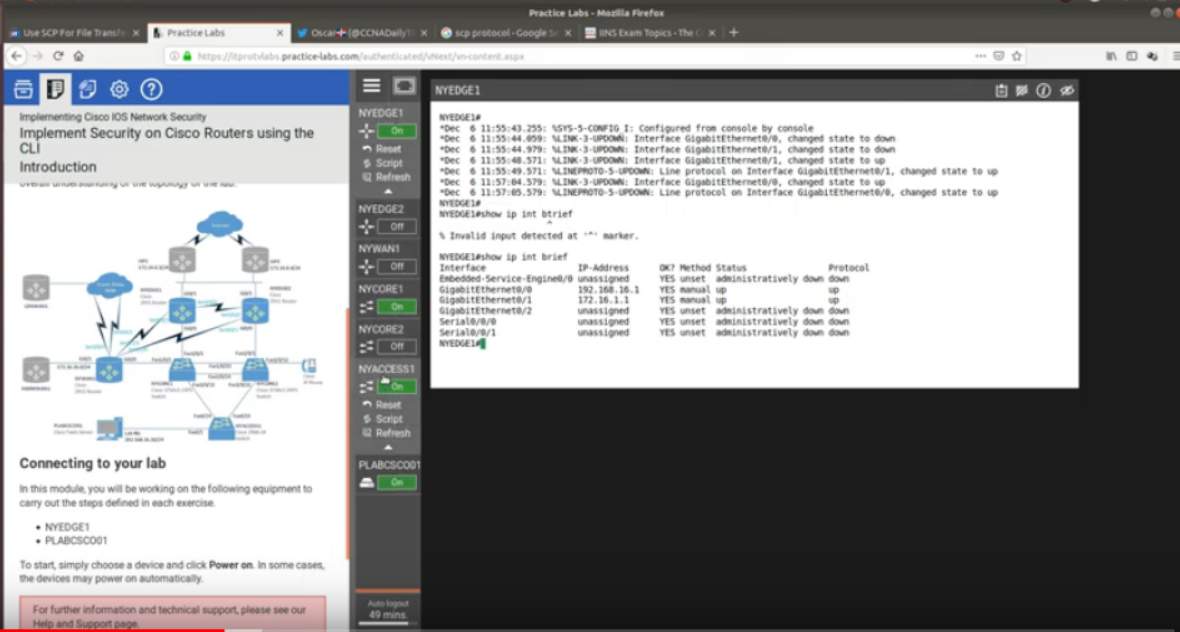Power on the NYWAN1 device
The width and height of the screenshot is (1180, 632).
[395, 265]
